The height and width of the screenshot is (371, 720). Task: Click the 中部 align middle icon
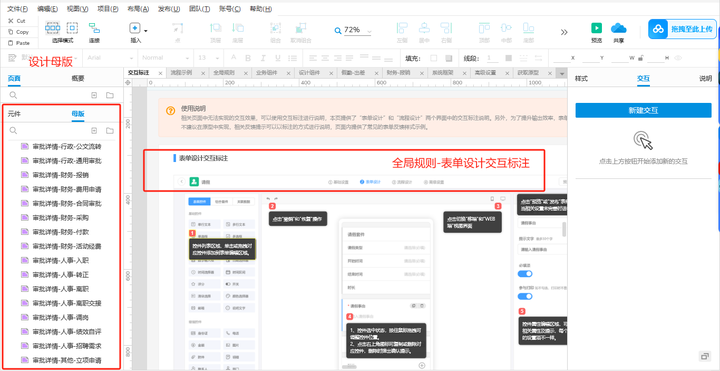coord(506,28)
